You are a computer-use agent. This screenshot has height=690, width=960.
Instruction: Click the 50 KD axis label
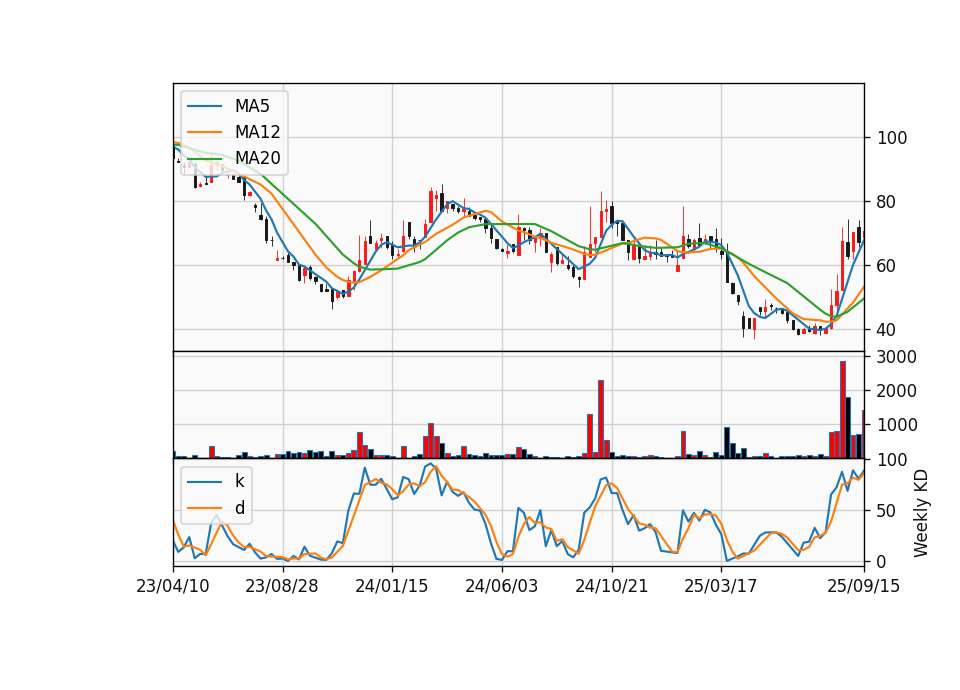(x=887, y=511)
